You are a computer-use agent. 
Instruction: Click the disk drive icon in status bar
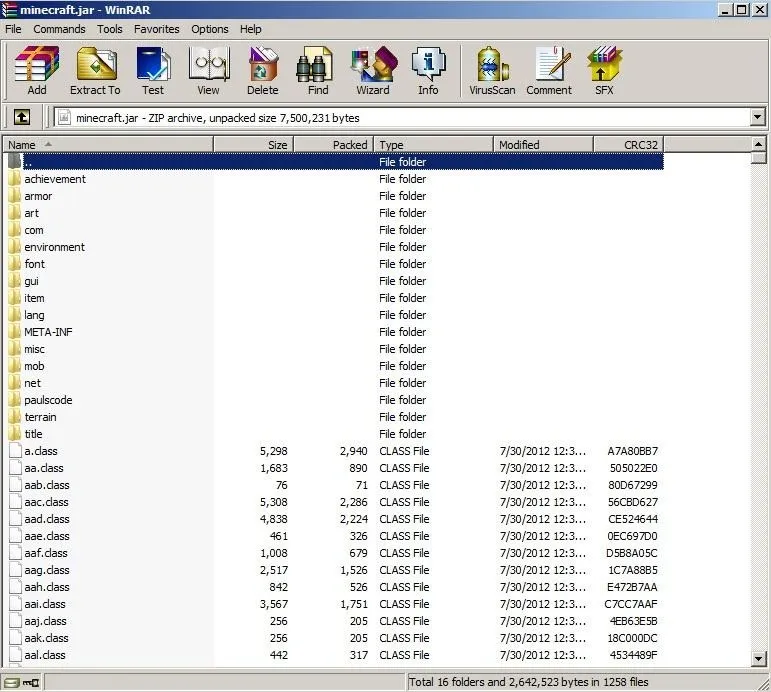click(11, 683)
